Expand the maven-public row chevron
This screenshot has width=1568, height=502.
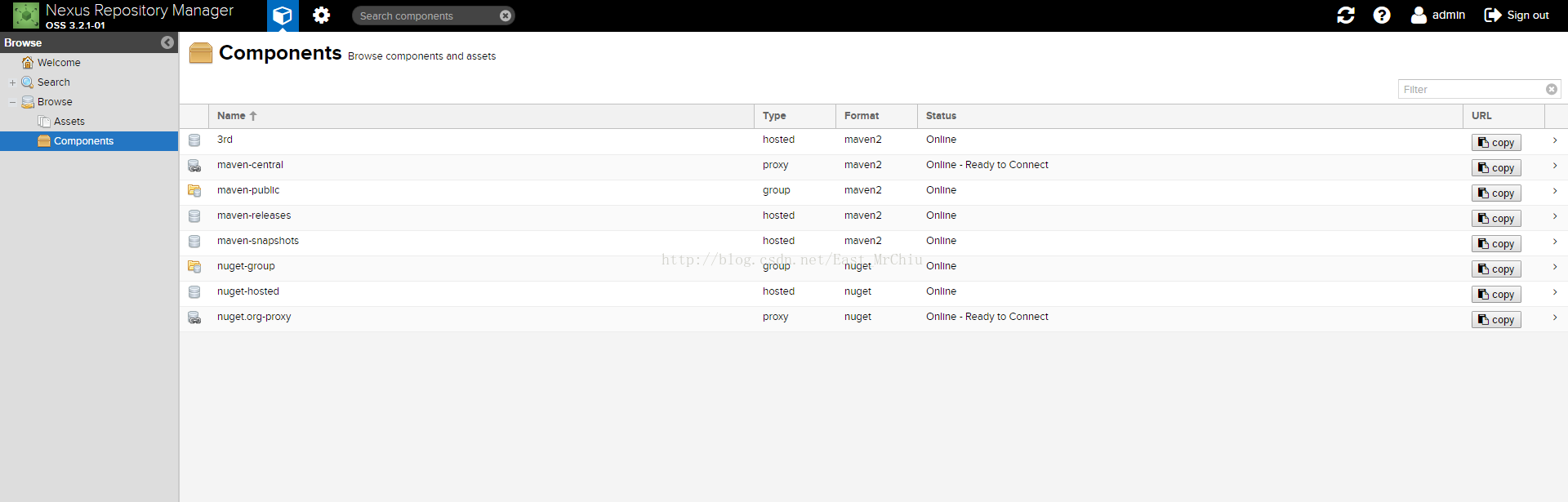point(1555,191)
